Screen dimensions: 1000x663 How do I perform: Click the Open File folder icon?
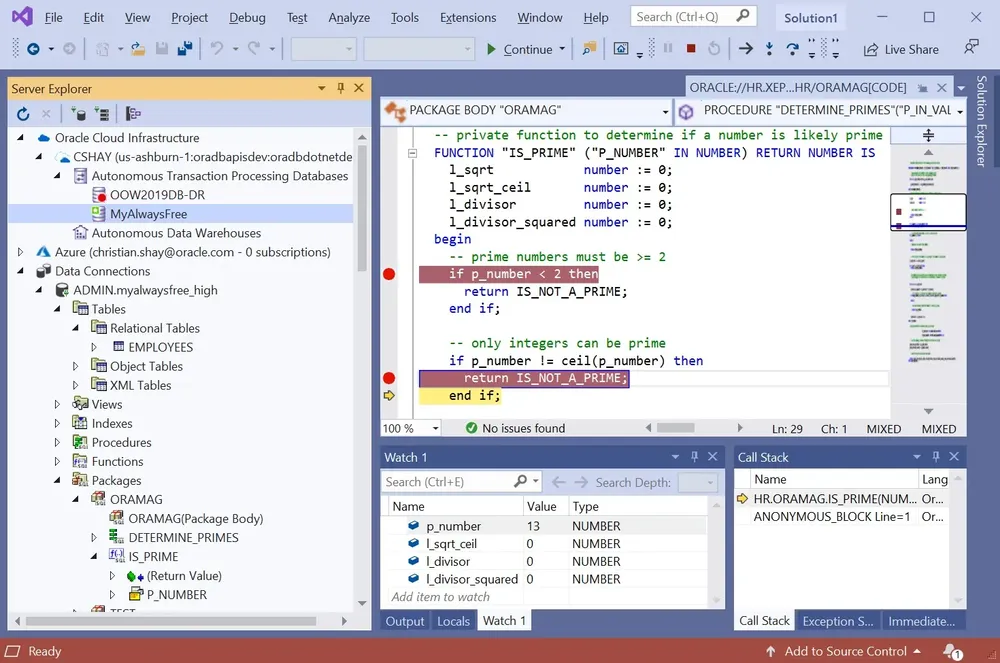138,49
